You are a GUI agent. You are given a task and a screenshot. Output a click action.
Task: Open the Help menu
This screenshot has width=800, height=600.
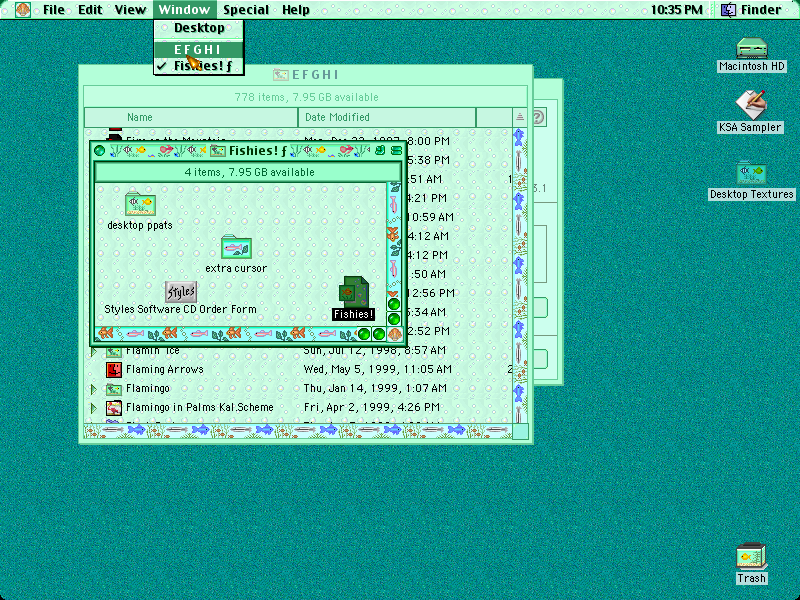[296, 9]
